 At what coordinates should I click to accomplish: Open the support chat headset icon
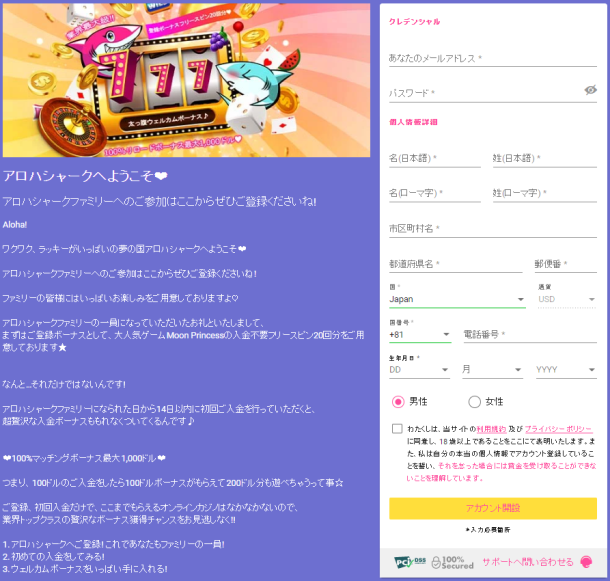586,562
